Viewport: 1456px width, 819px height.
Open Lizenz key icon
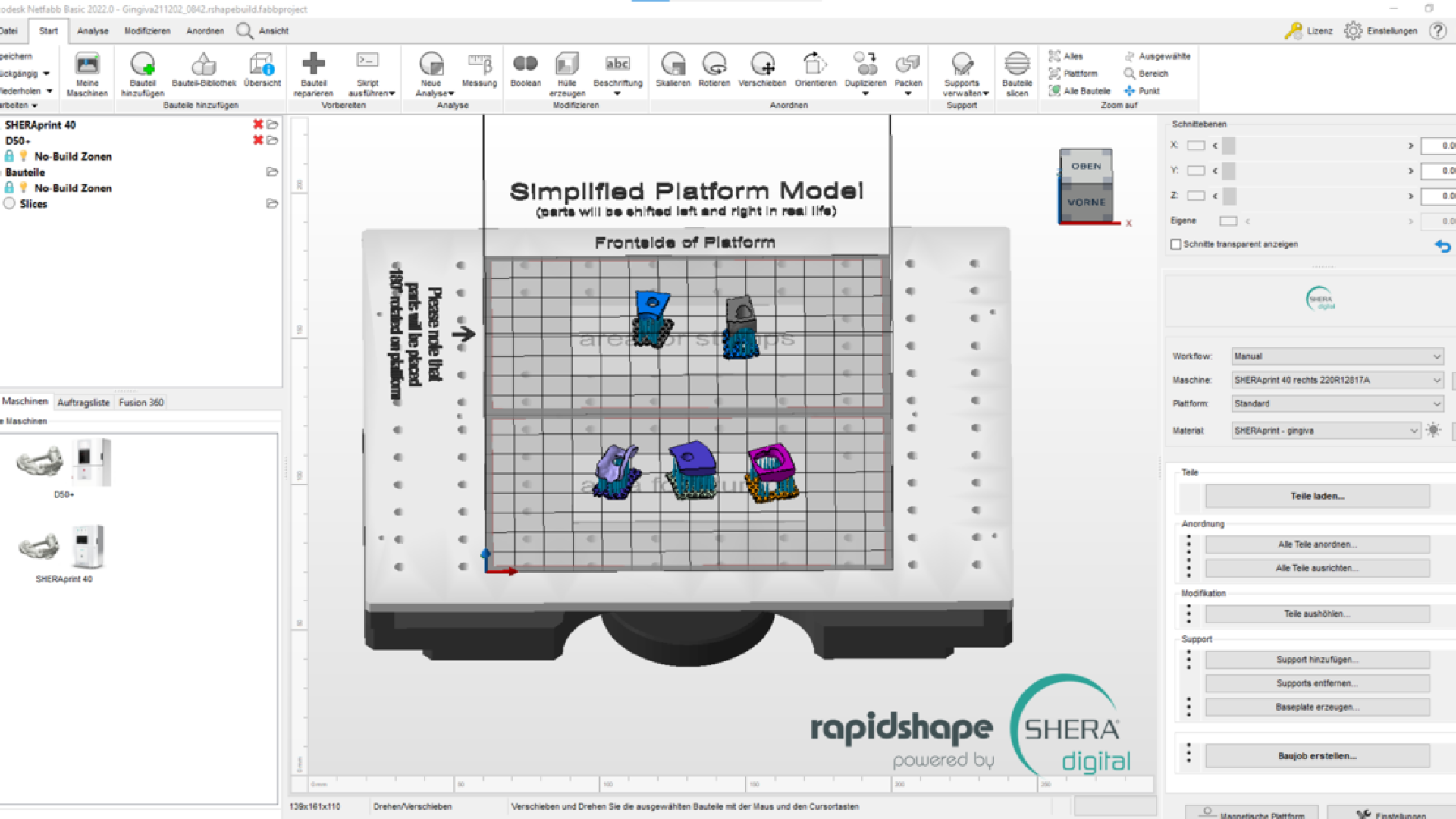[x=1293, y=31]
